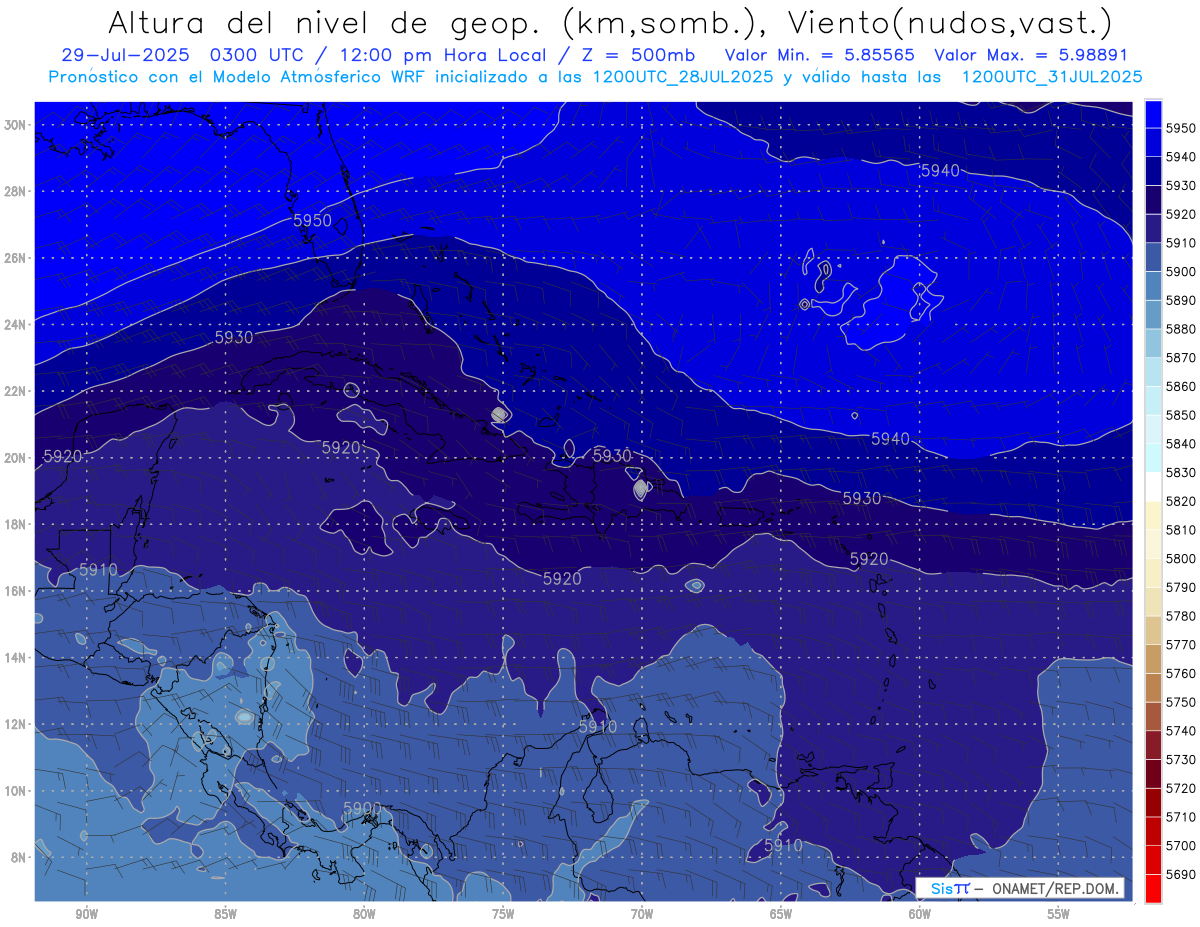Click the white legend swatch between 5820 and 5830
Image resolution: width=1200 pixels, height=927 pixels.
coord(1153,486)
